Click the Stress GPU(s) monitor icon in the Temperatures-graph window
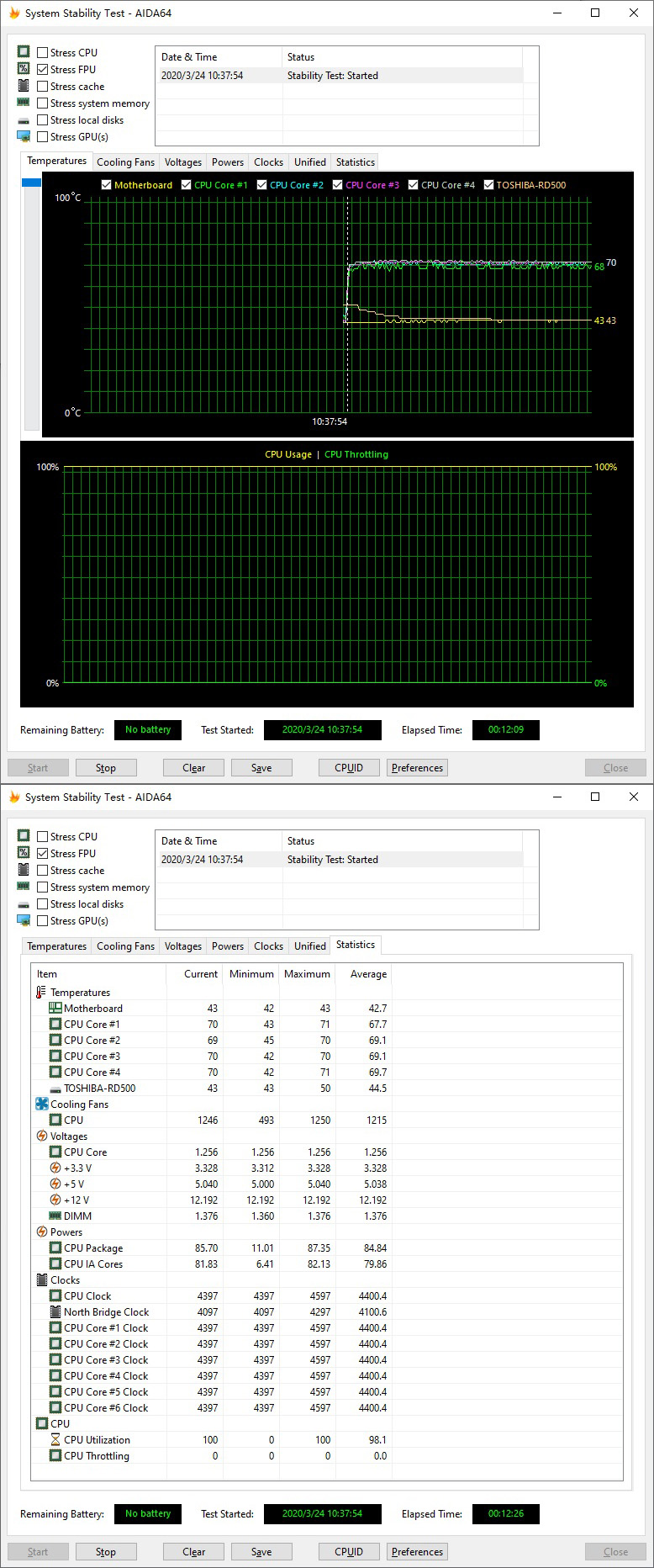 [x=24, y=136]
